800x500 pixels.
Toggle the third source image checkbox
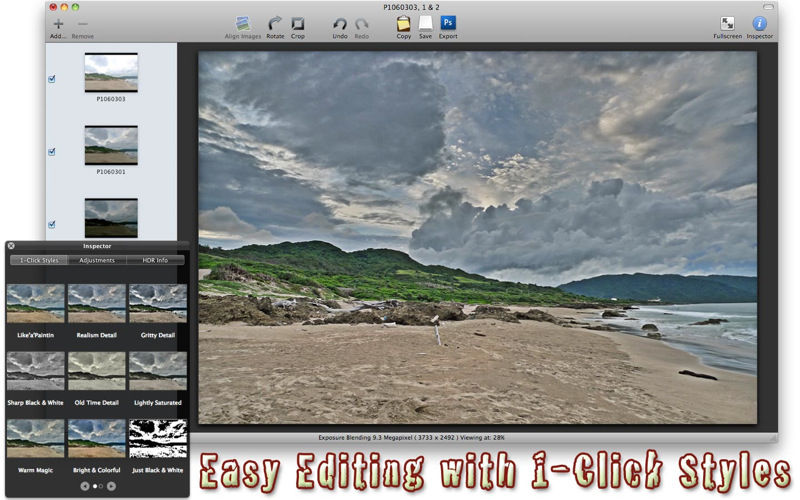(x=52, y=224)
